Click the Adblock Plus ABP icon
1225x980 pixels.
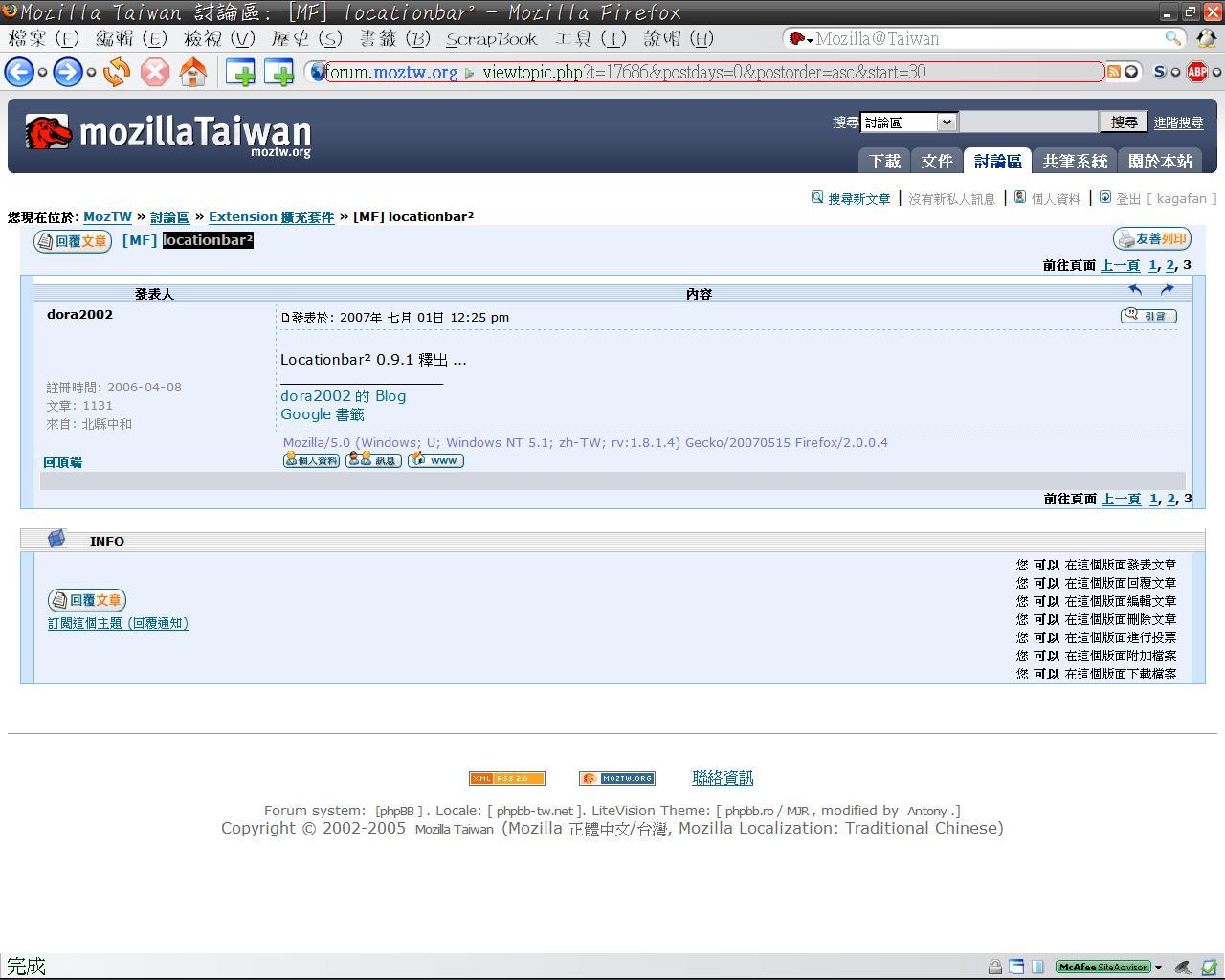pos(1196,72)
